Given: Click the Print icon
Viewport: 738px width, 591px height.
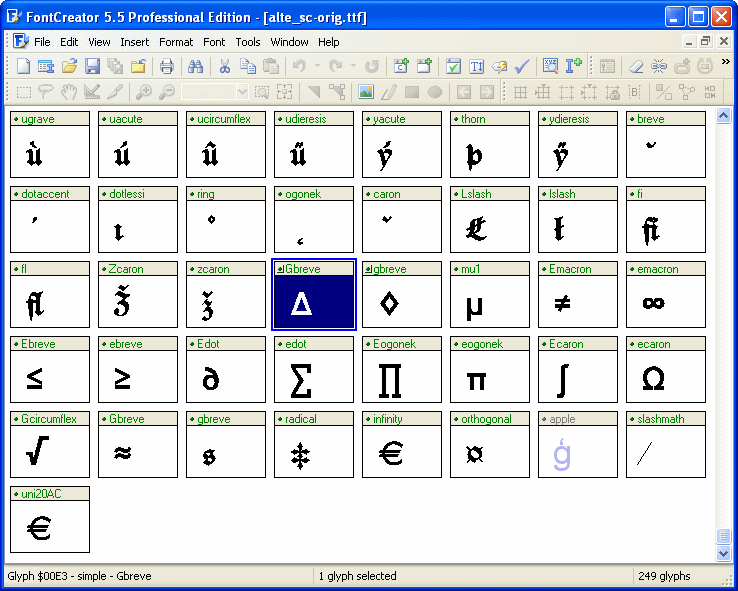Looking at the screenshot, I should click(x=167, y=66).
